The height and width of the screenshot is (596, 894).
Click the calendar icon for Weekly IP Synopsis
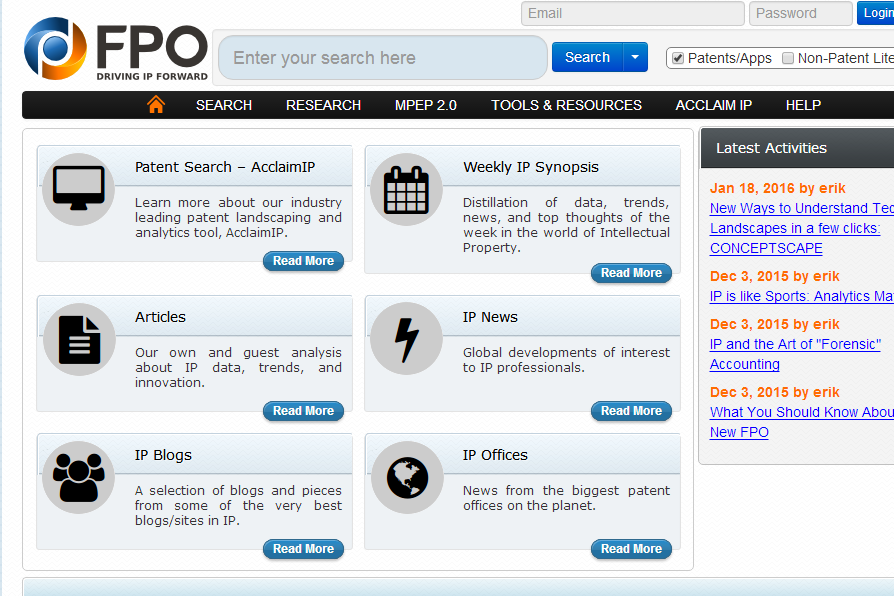click(x=407, y=189)
